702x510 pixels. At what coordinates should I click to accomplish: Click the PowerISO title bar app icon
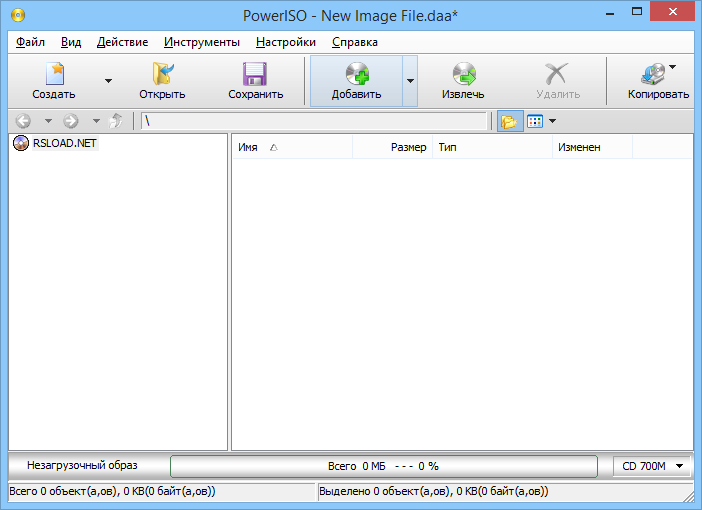pos(18,15)
